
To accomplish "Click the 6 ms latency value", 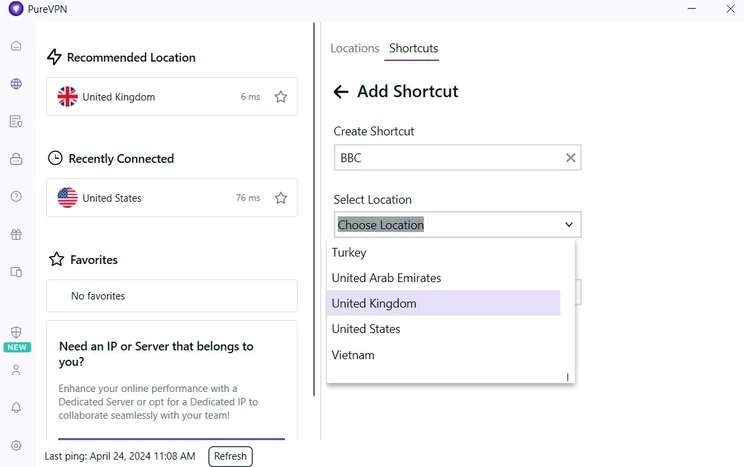I will click(250, 97).
